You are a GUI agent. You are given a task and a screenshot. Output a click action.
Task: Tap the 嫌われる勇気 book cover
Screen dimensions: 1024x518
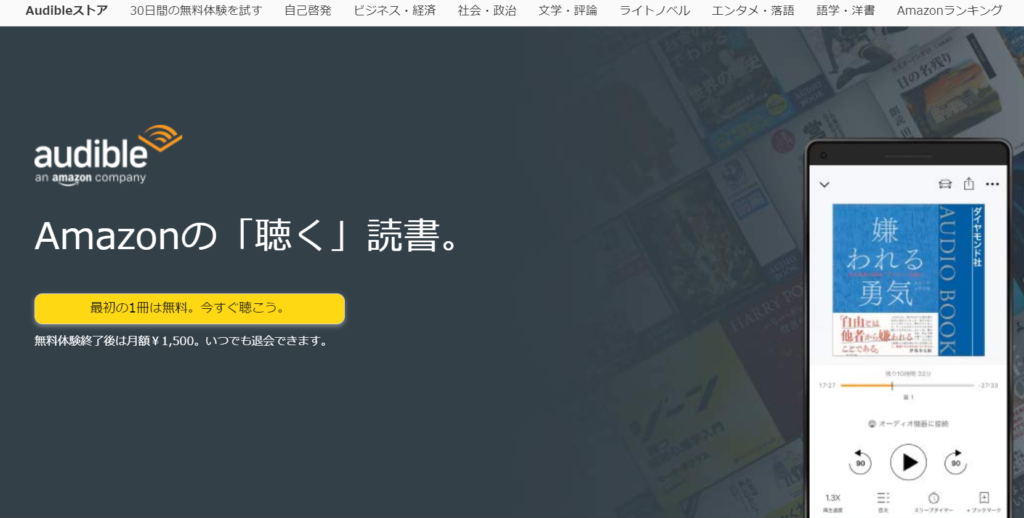tap(908, 280)
